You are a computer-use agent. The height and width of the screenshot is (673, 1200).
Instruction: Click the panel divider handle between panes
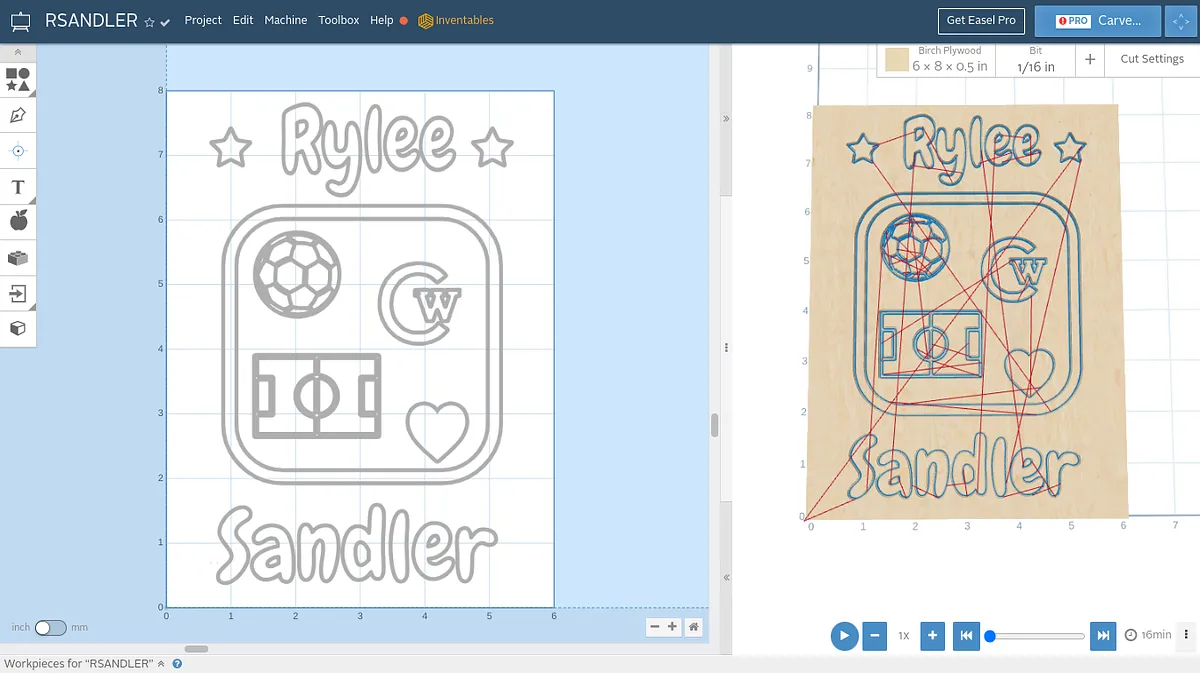[726, 347]
